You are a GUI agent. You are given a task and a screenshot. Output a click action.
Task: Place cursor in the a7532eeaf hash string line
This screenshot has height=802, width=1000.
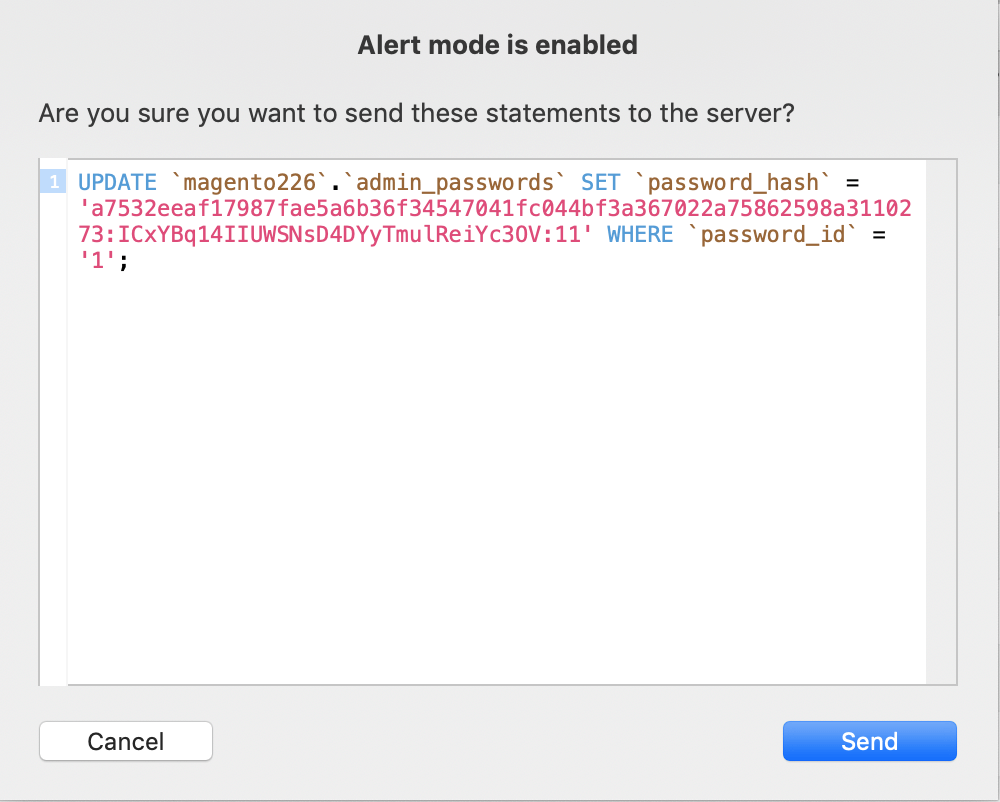point(495,208)
